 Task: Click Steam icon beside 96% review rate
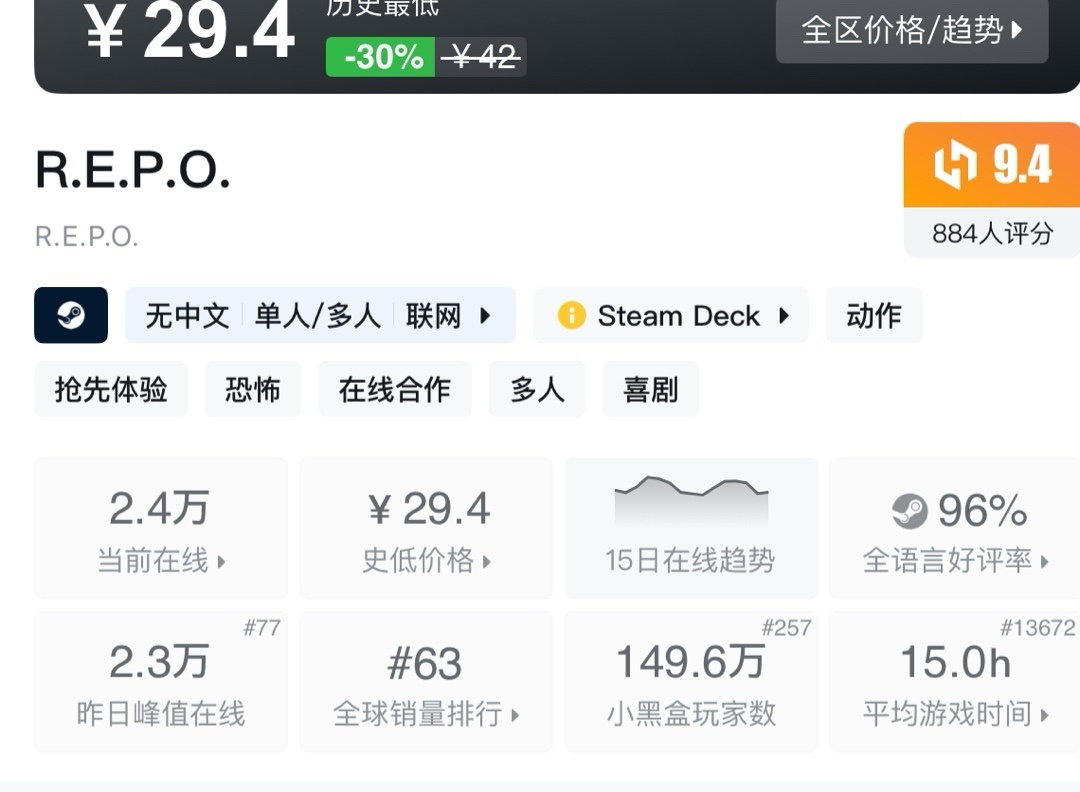(909, 512)
